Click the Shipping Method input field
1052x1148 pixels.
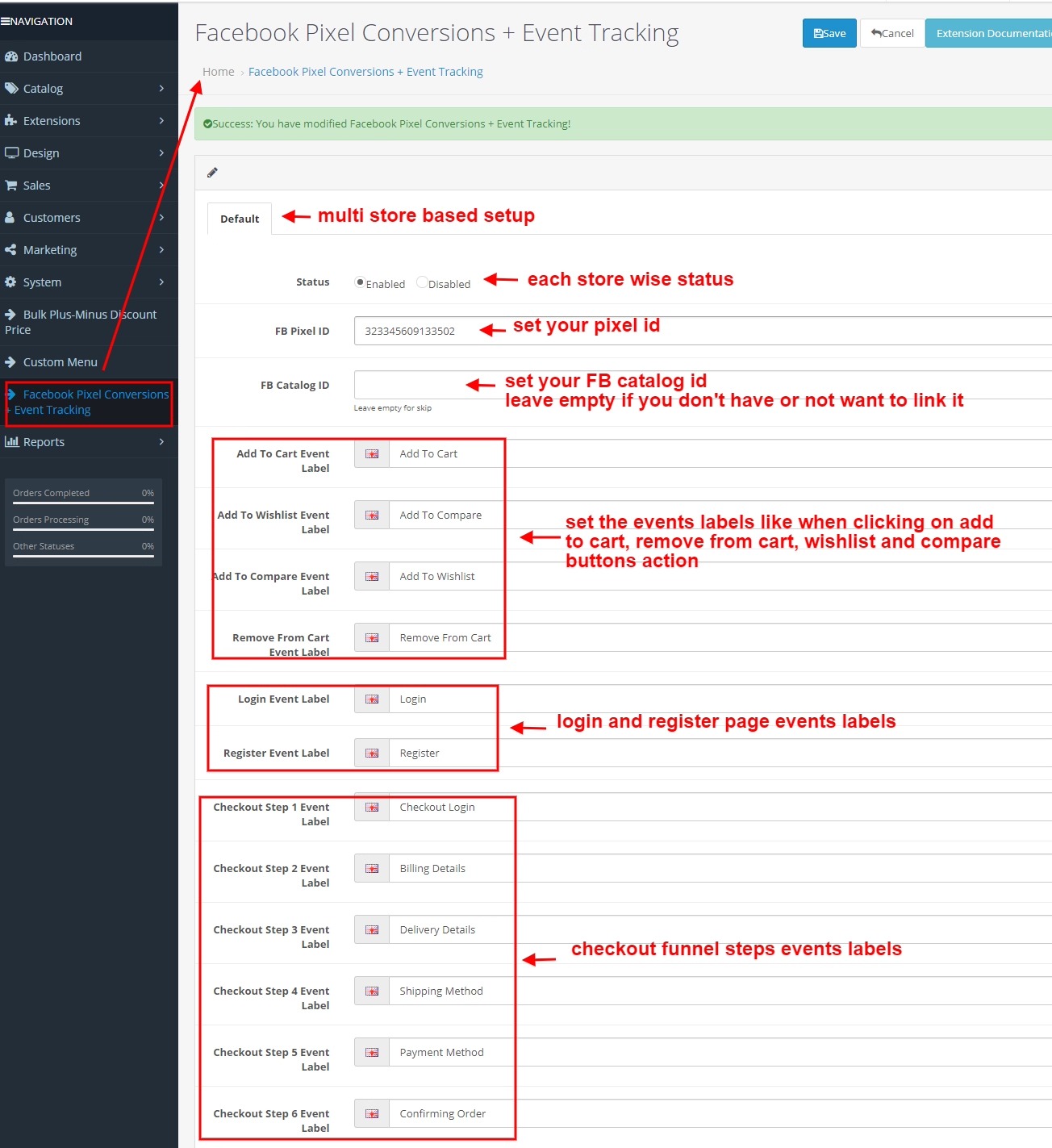click(x=720, y=991)
